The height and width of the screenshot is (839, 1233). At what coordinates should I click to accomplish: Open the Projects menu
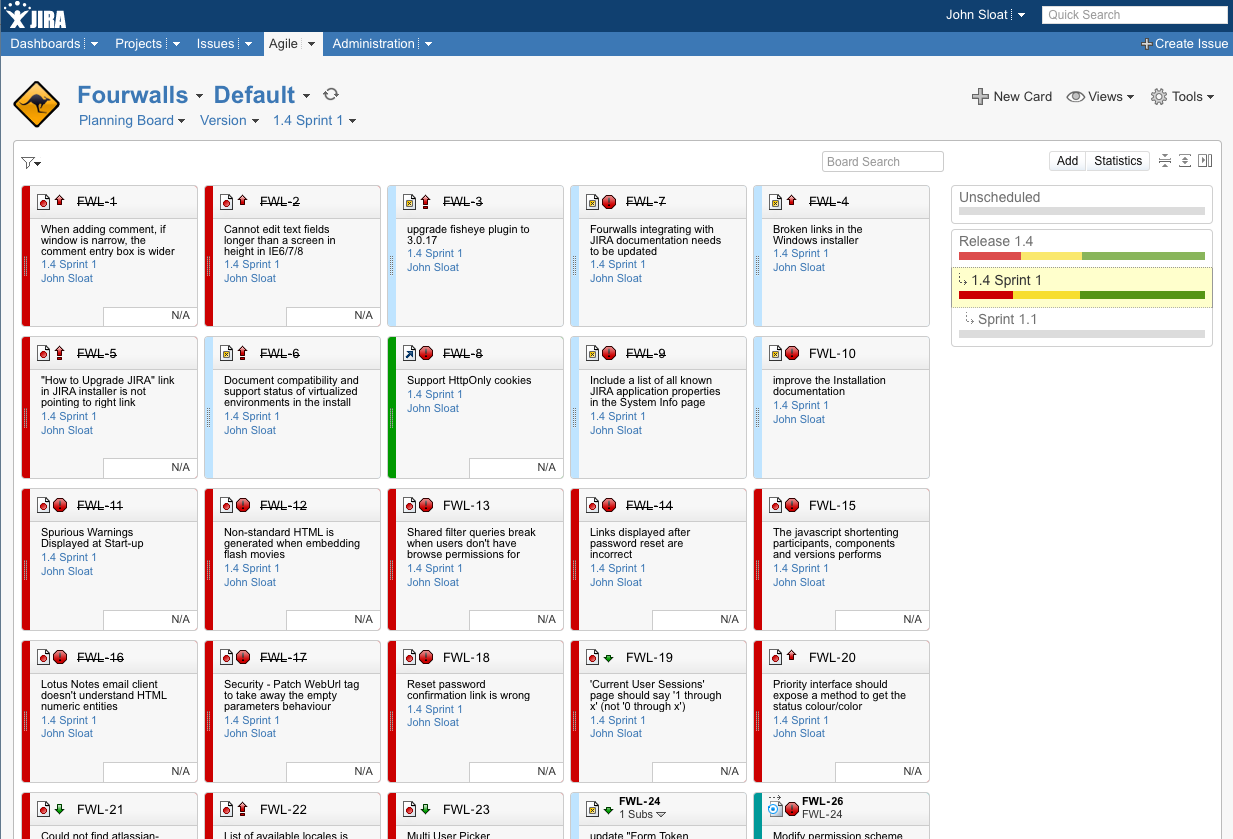coord(140,43)
